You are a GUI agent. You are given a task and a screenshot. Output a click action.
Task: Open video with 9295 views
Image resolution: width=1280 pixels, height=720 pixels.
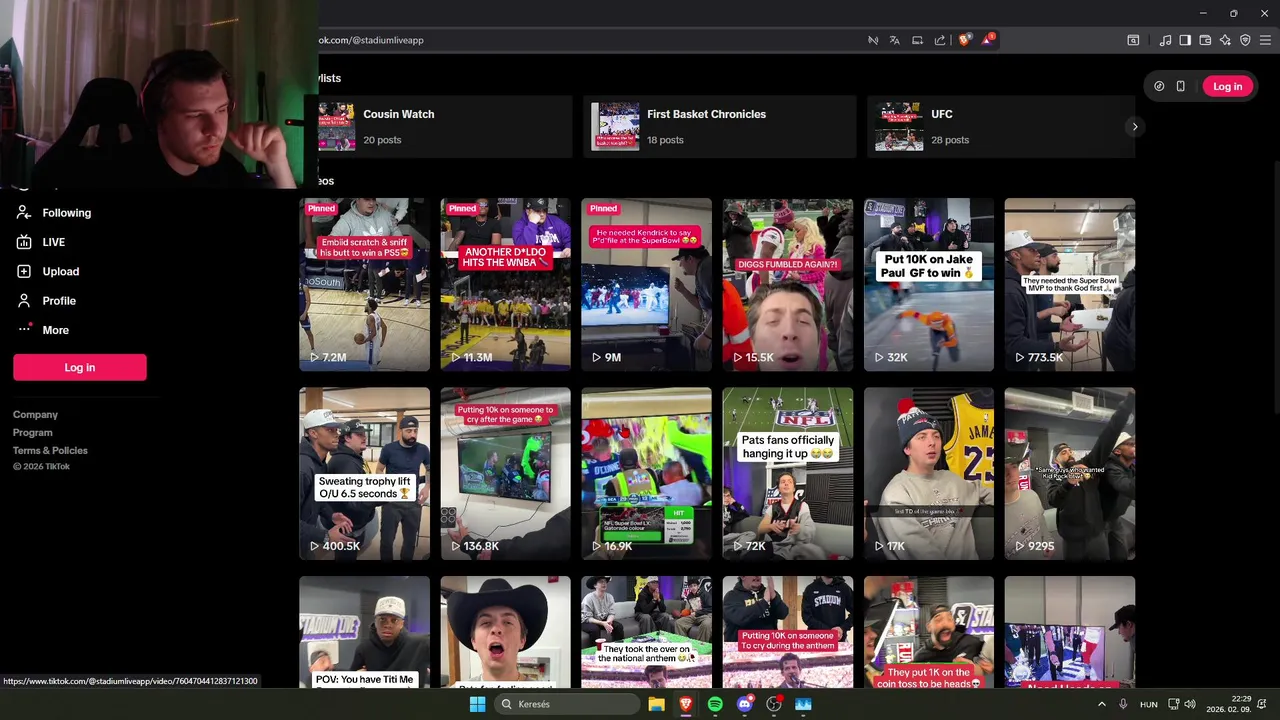point(1069,474)
